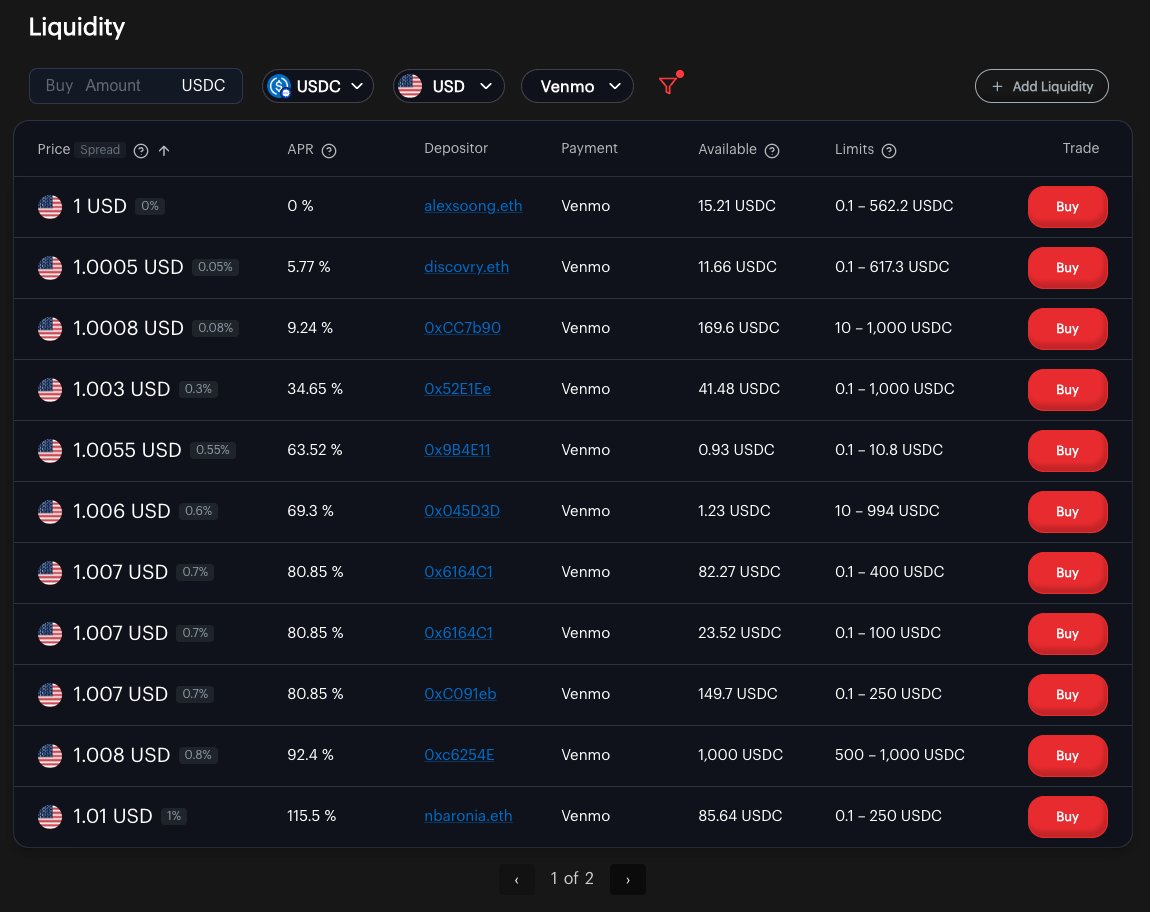Buy from the 1.007 USD 23.52 USDC row
The width and height of the screenshot is (1150, 912).
pyautogui.click(x=1067, y=633)
